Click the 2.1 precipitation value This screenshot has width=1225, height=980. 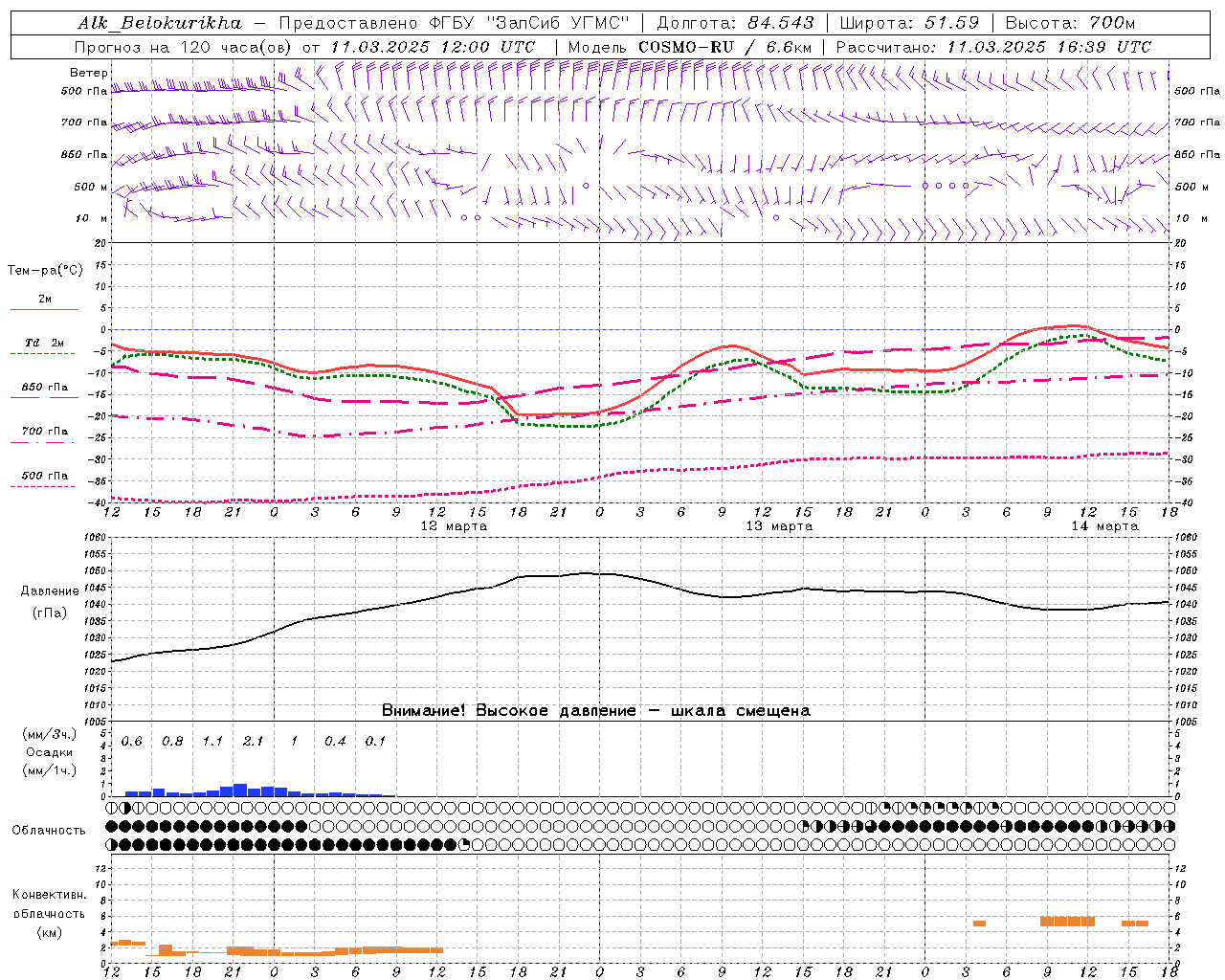click(x=254, y=742)
